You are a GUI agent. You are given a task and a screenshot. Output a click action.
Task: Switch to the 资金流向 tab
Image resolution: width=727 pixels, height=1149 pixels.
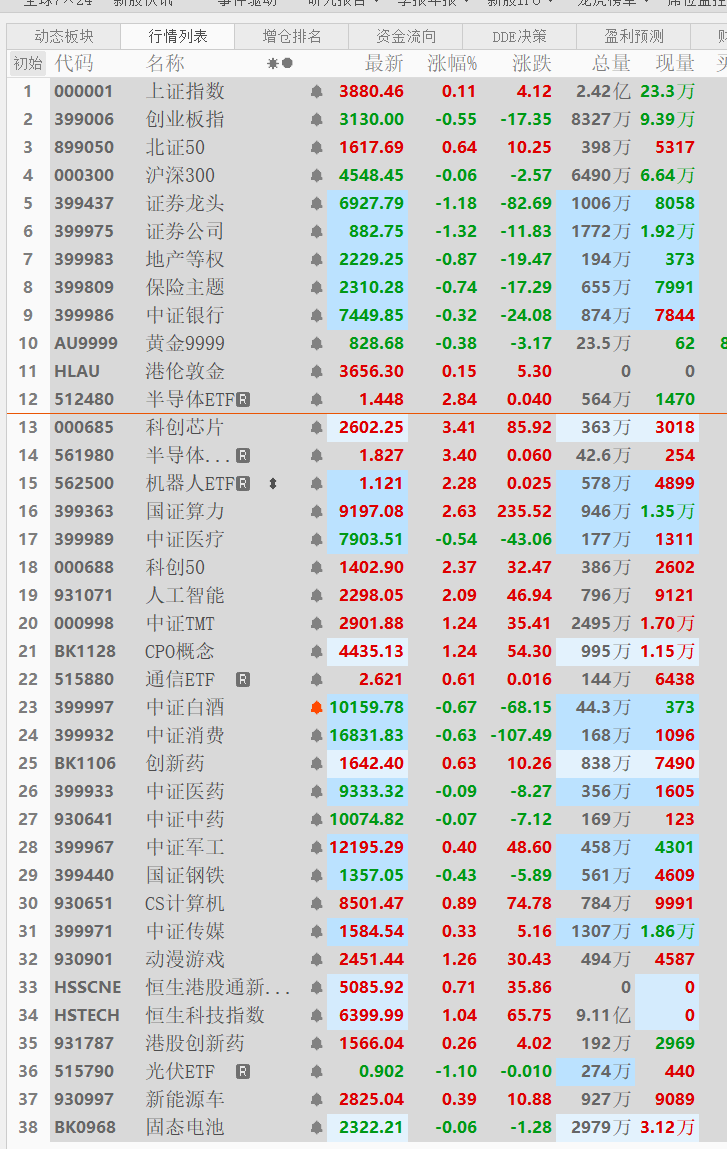pyautogui.click(x=406, y=37)
